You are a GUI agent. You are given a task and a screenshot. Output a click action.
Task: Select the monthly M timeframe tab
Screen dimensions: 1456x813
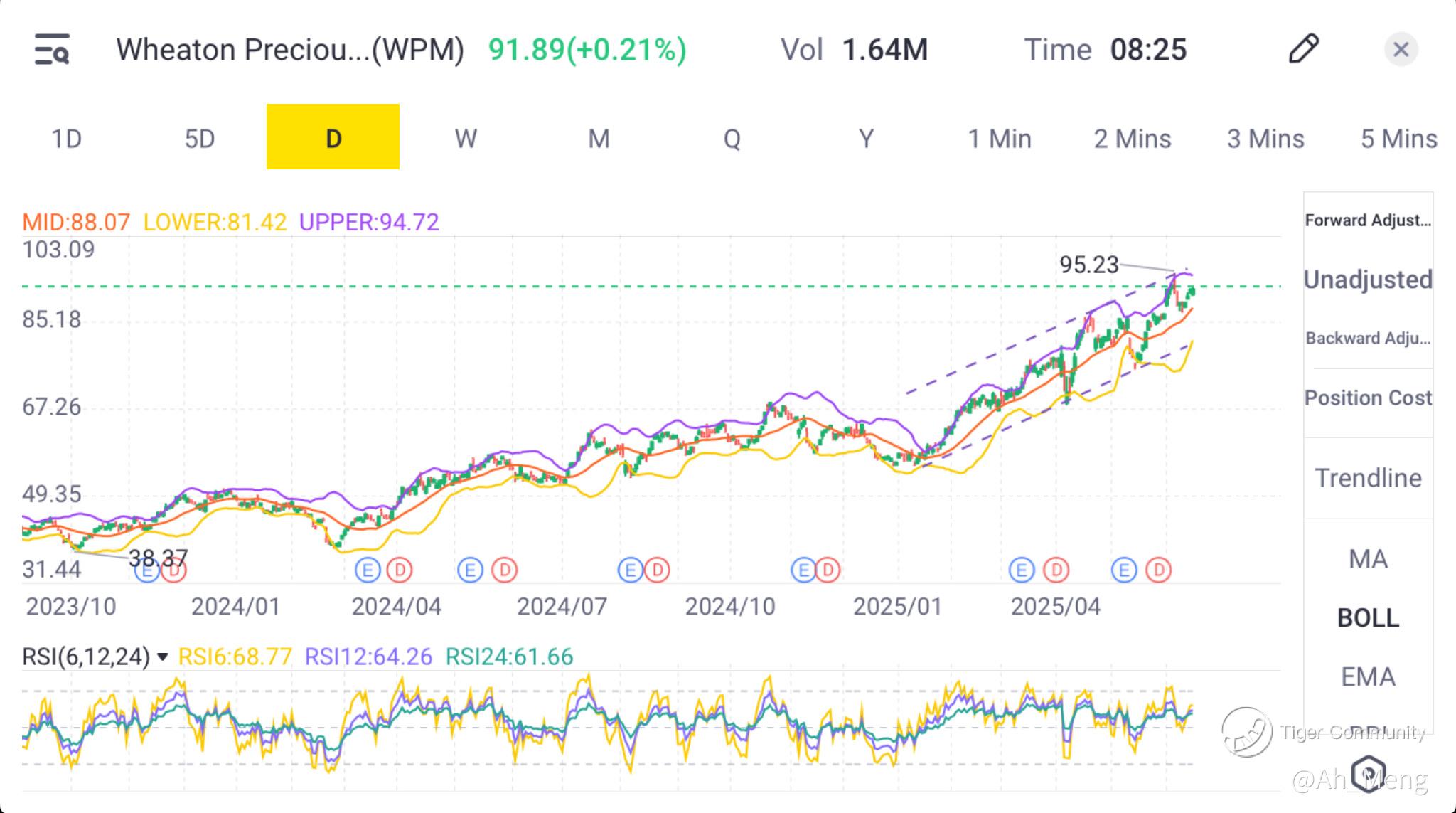tap(599, 138)
